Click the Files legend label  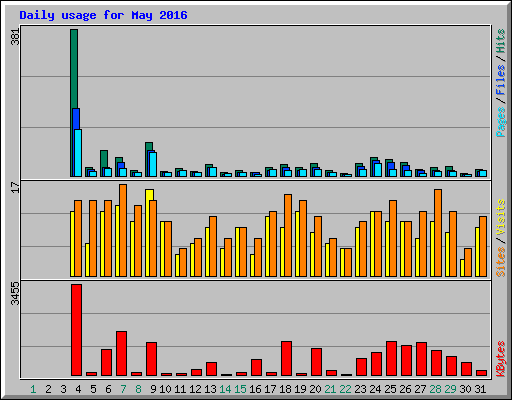click(x=500, y=80)
